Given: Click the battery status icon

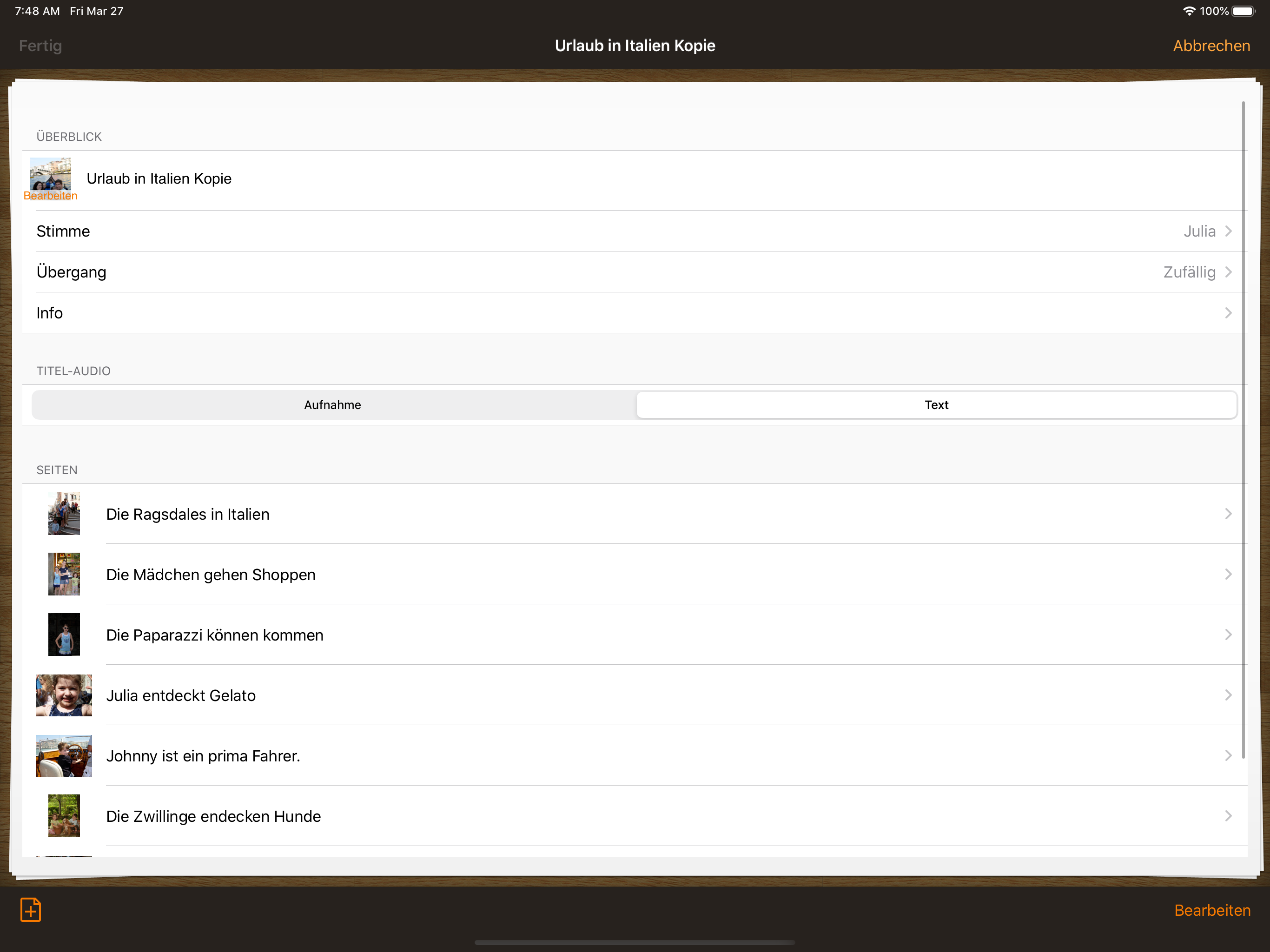Looking at the screenshot, I should (x=1243, y=11).
